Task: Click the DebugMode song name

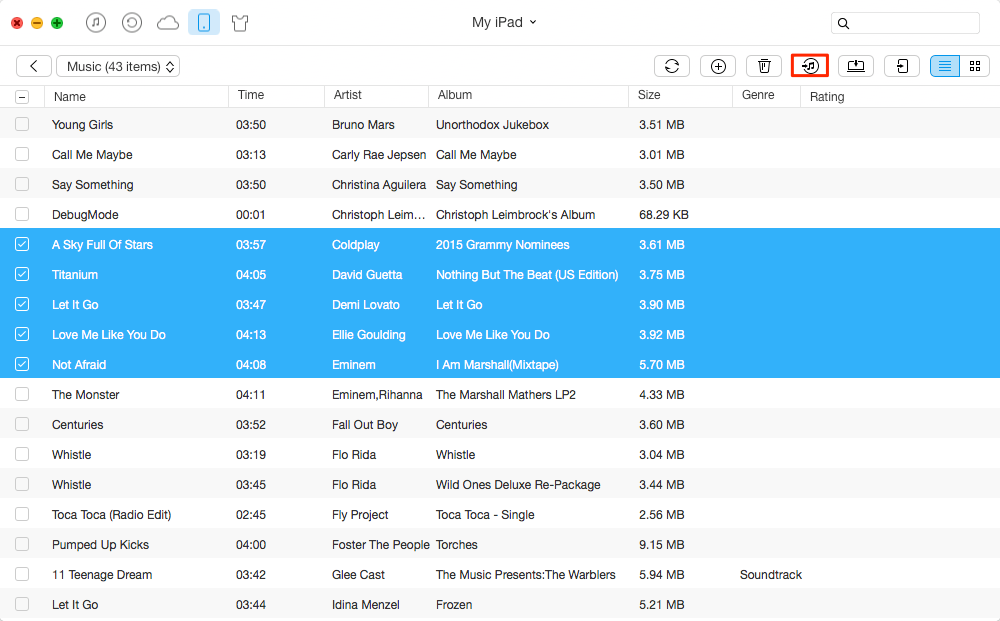Action: [x=85, y=215]
